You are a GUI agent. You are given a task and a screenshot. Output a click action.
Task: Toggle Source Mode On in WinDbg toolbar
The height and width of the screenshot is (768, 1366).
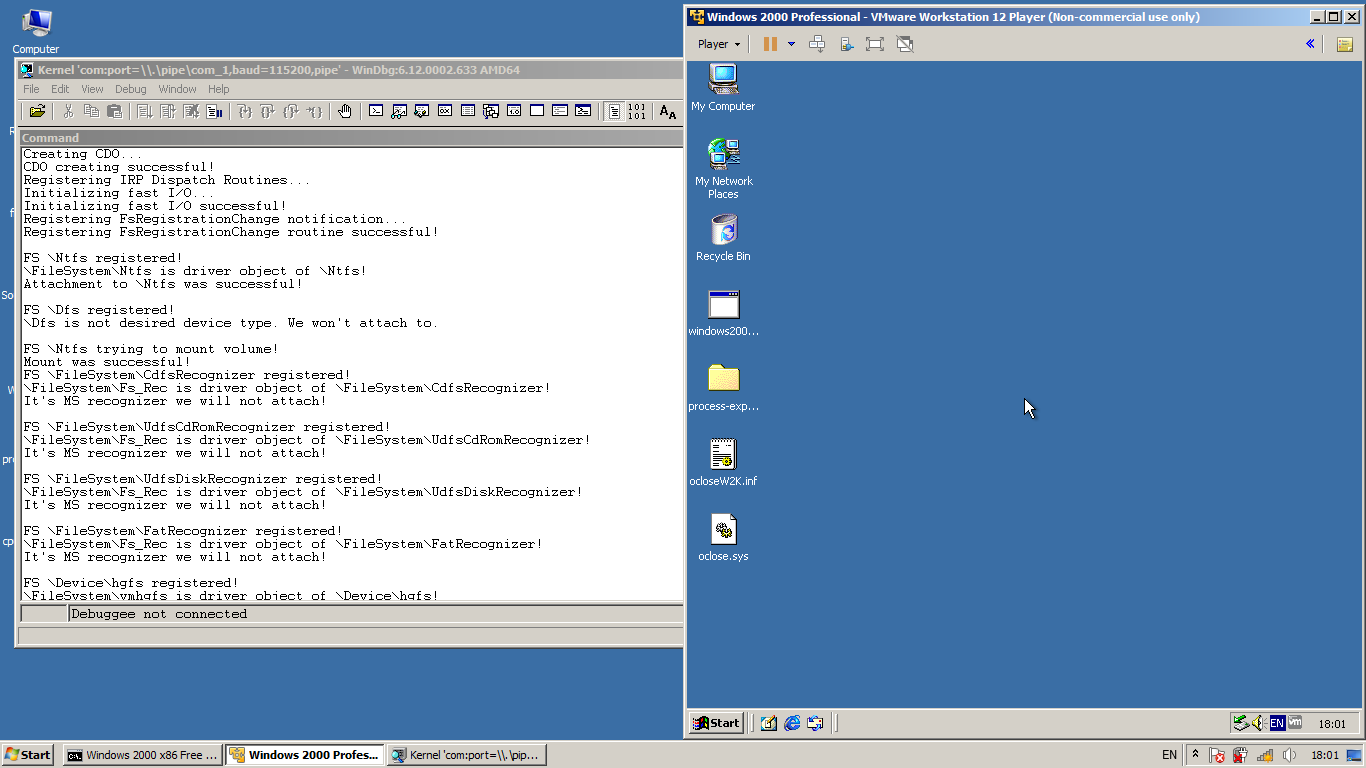[614, 111]
